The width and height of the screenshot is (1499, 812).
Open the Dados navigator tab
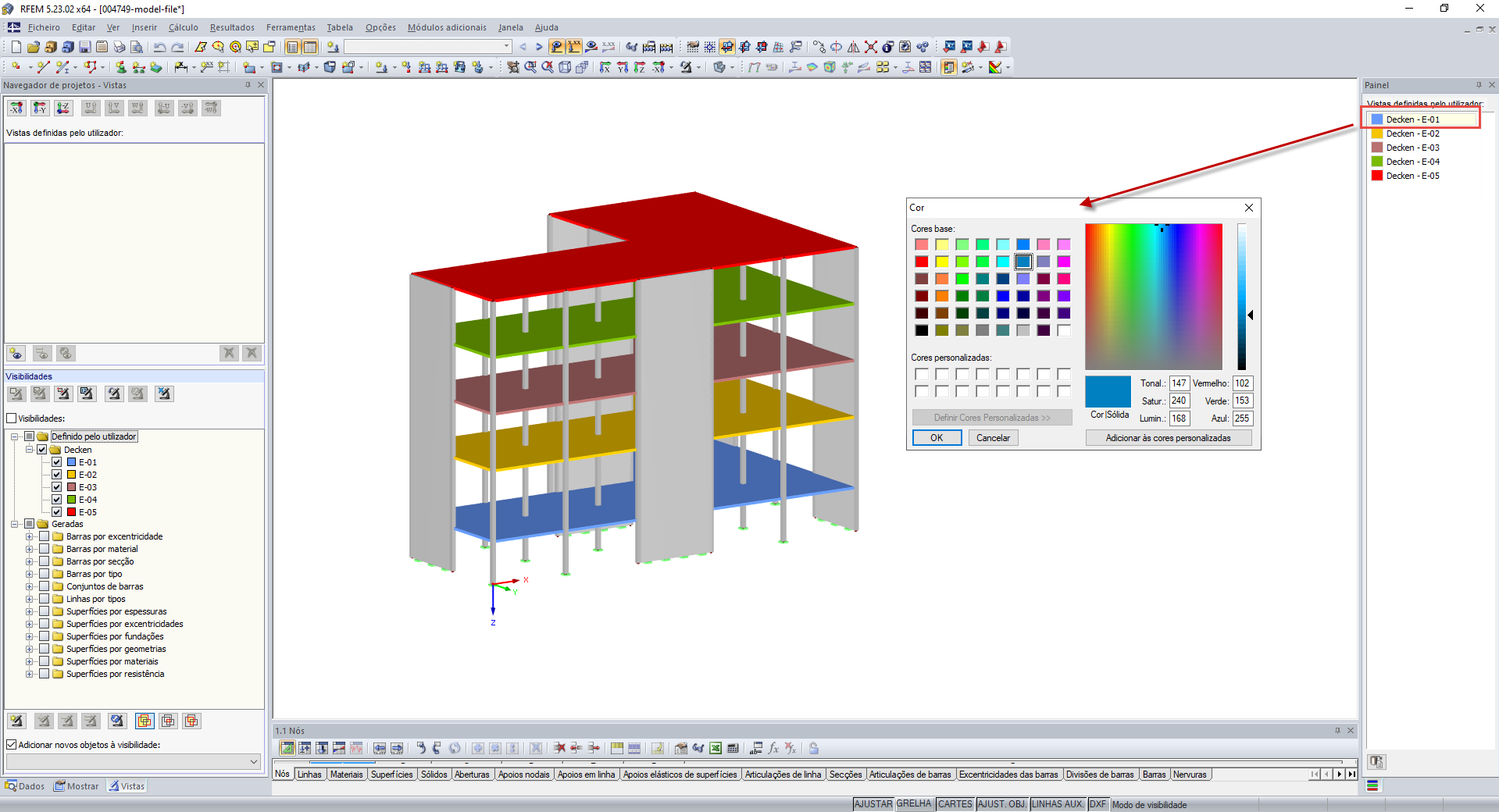coord(25,786)
